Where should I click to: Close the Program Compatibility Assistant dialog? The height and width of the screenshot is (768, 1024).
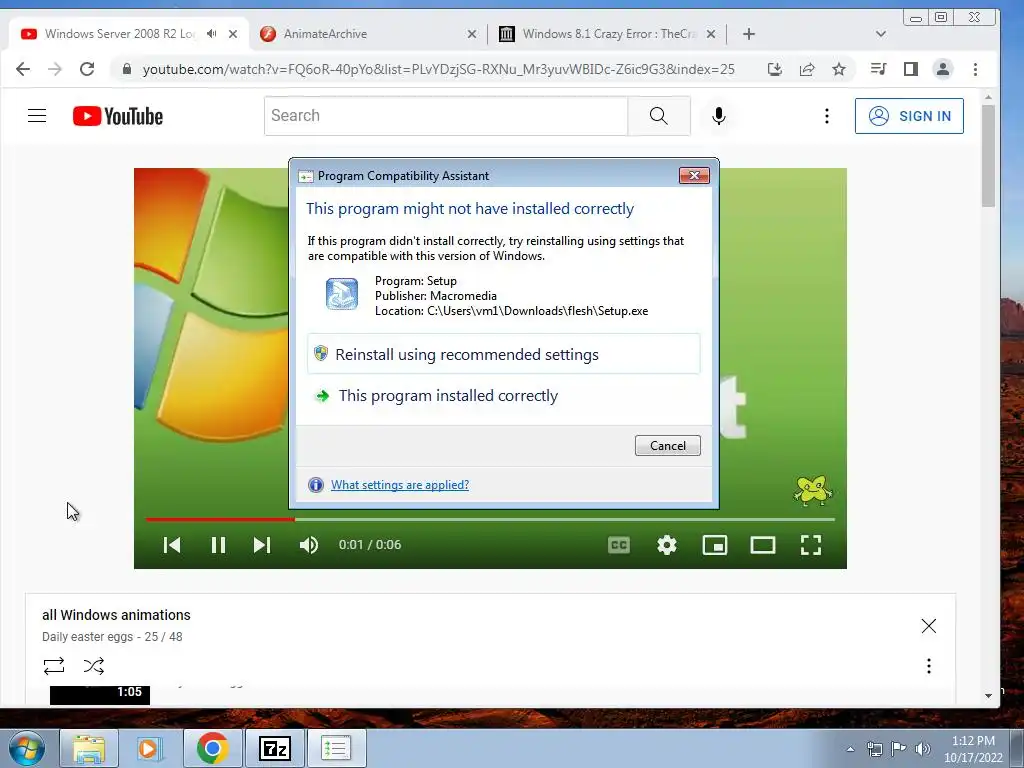tap(694, 175)
